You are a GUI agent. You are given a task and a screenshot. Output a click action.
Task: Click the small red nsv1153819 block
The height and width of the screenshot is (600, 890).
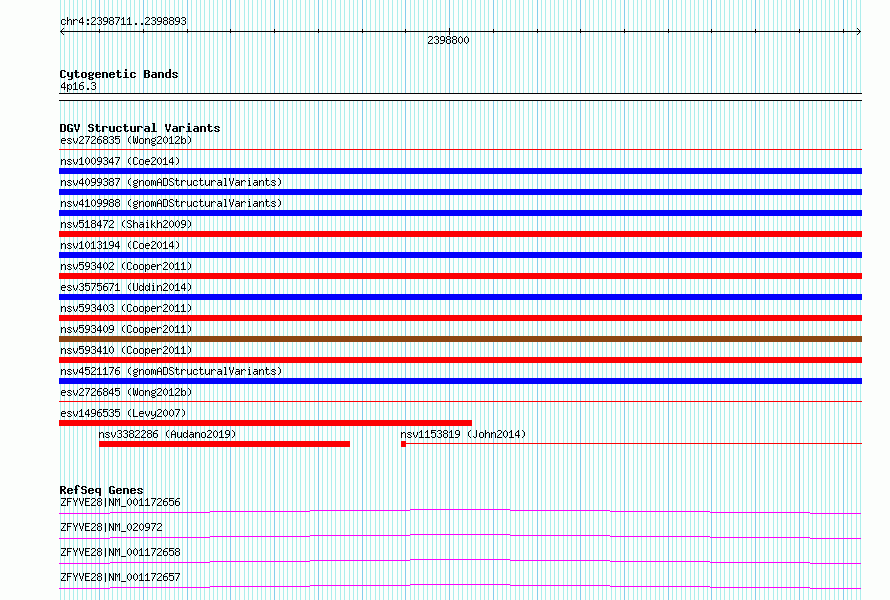coord(404,444)
